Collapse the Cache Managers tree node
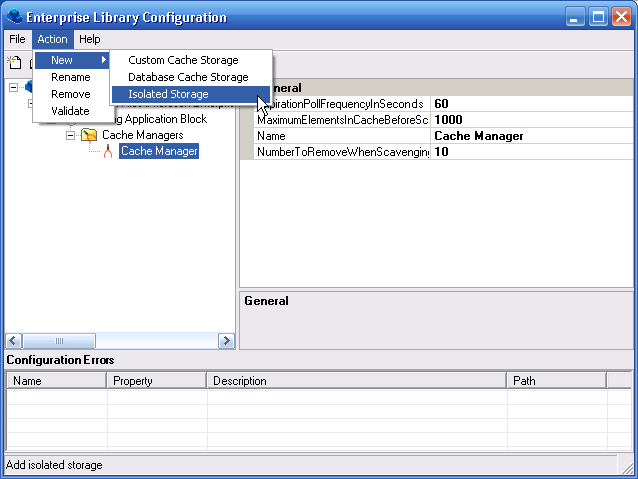This screenshot has width=638, height=479. (71, 135)
